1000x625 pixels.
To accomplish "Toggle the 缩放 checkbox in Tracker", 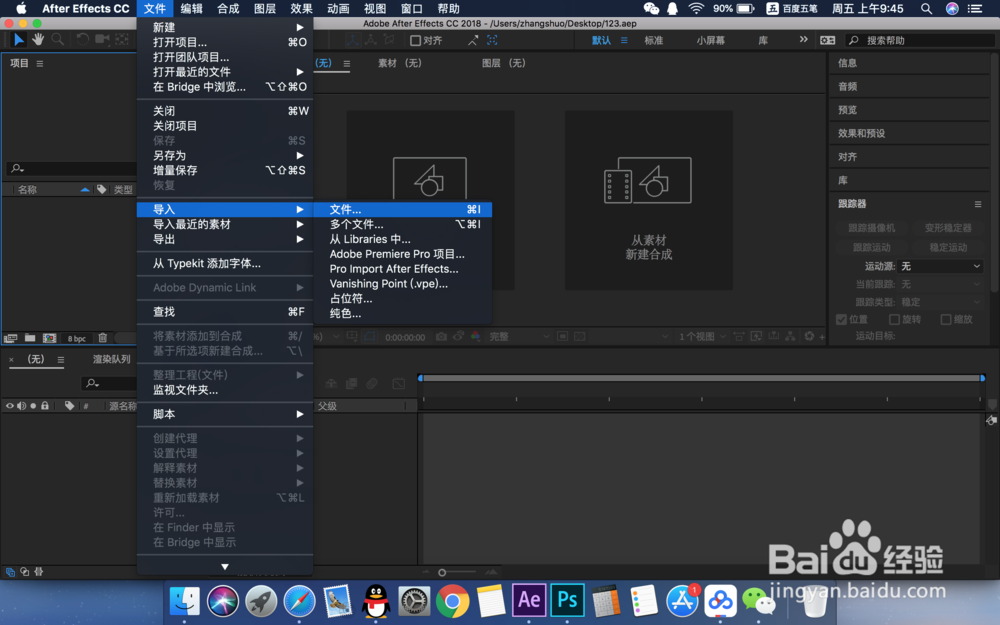I will 946,320.
